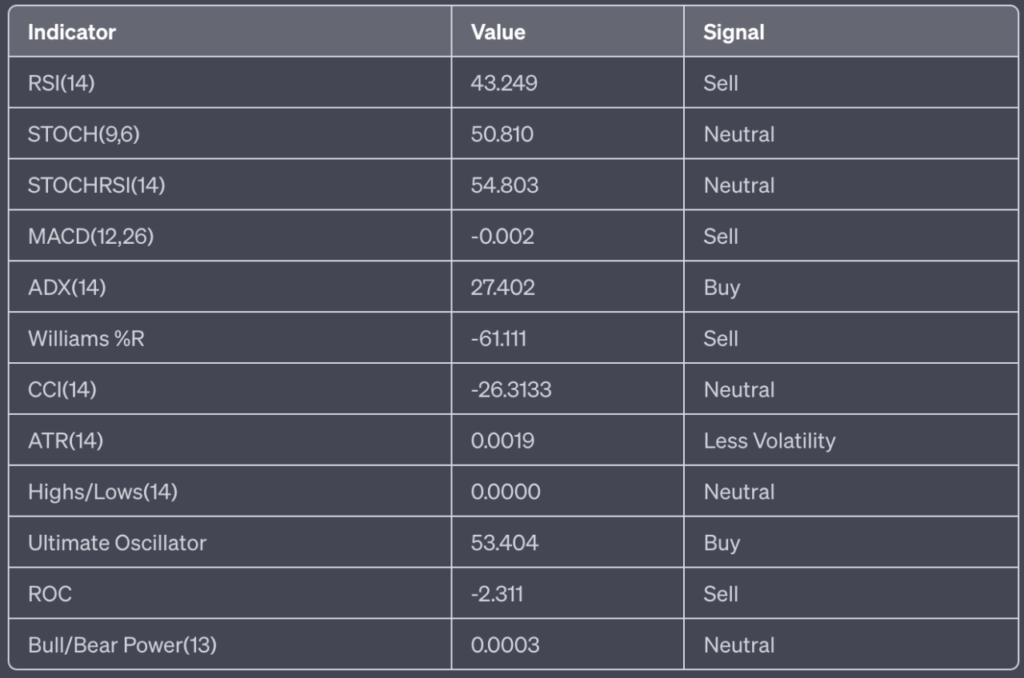This screenshot has height=678, width=1024.
Task: Click the 53.404 value cell
Action: [568, 543]
